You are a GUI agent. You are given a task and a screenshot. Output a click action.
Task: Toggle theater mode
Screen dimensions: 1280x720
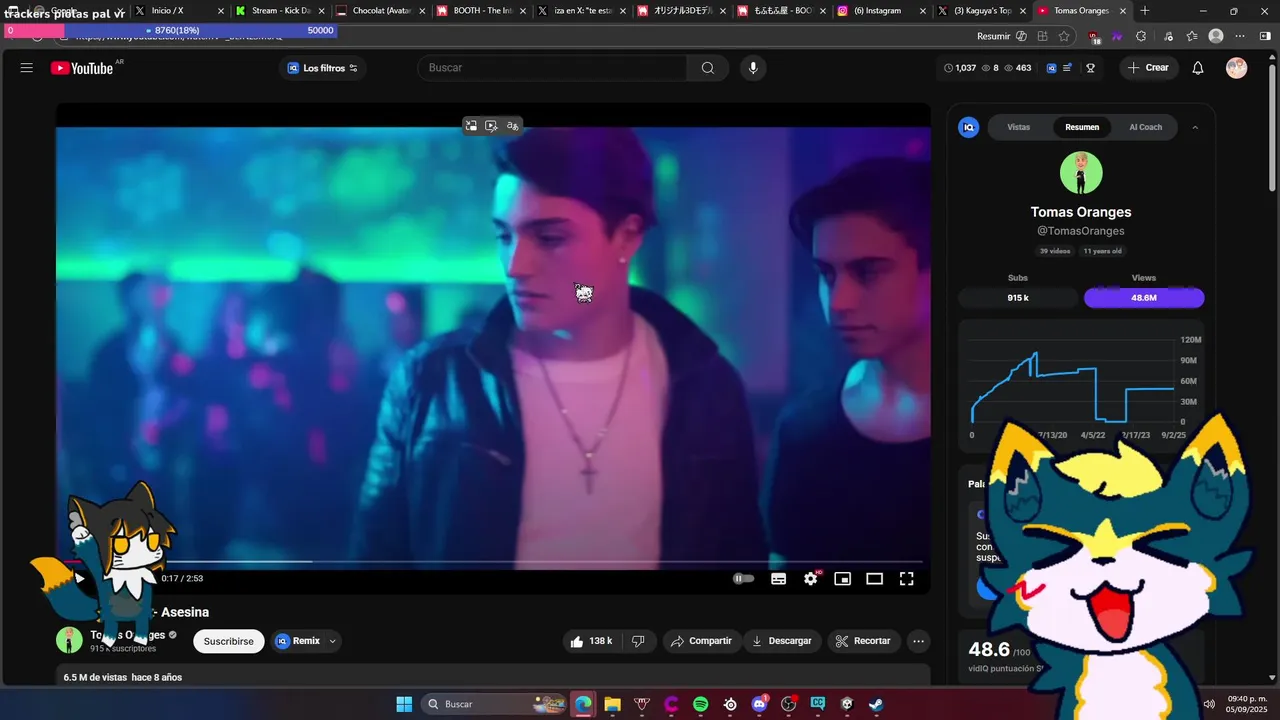pos(875,578)
